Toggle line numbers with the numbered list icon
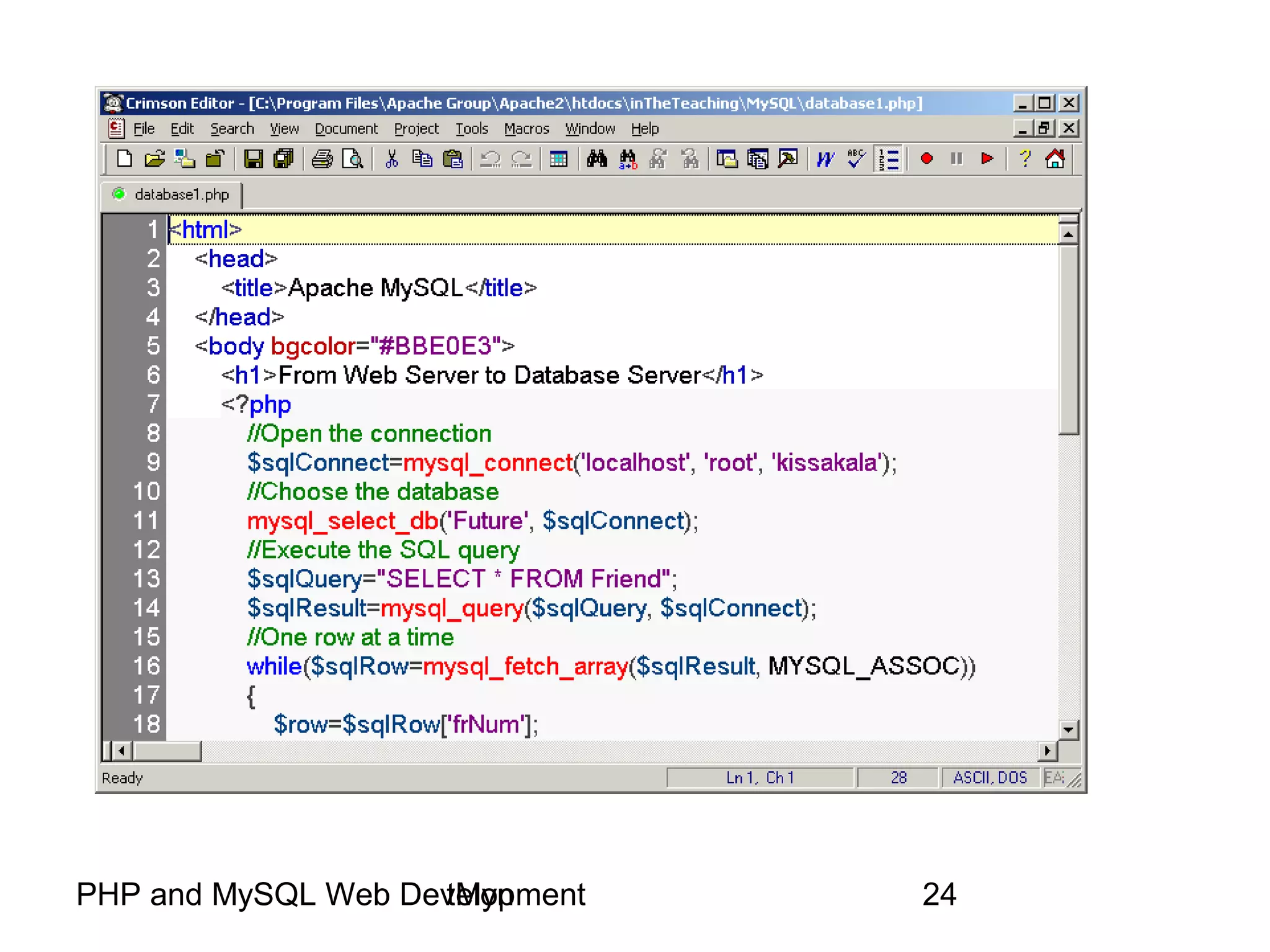 (x=888, y=159)
